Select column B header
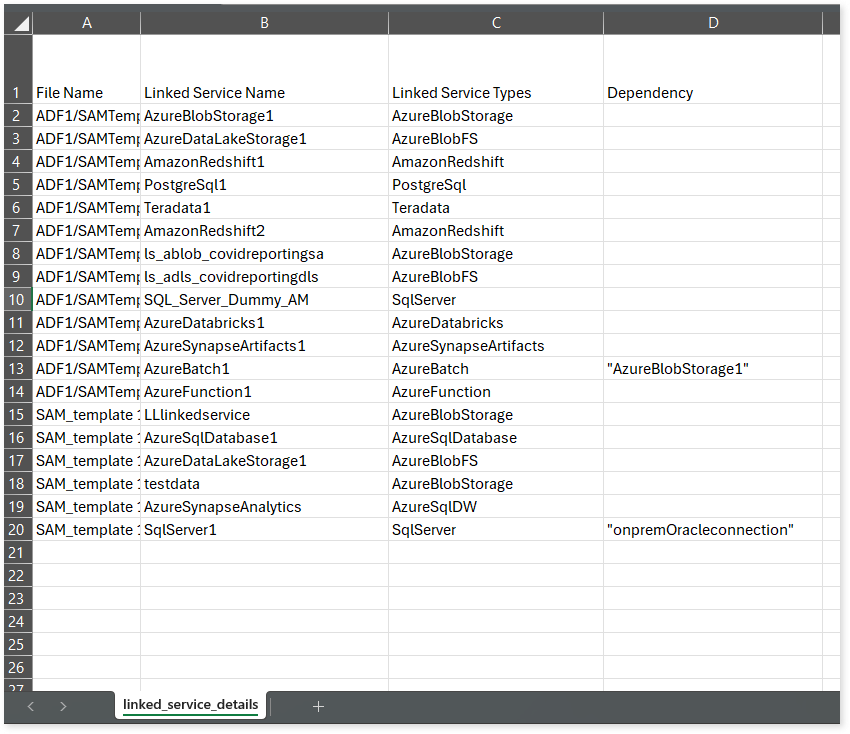The width and height of the screenshot is (850, 734). pos(264,23)
